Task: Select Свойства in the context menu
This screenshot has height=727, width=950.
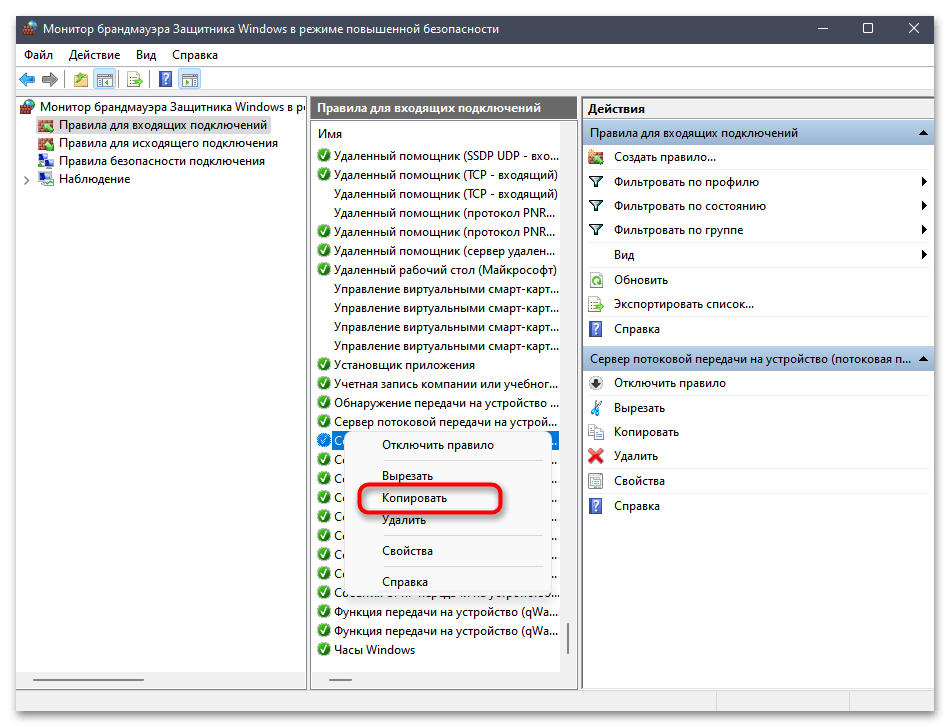Action: tap(407, 551)
